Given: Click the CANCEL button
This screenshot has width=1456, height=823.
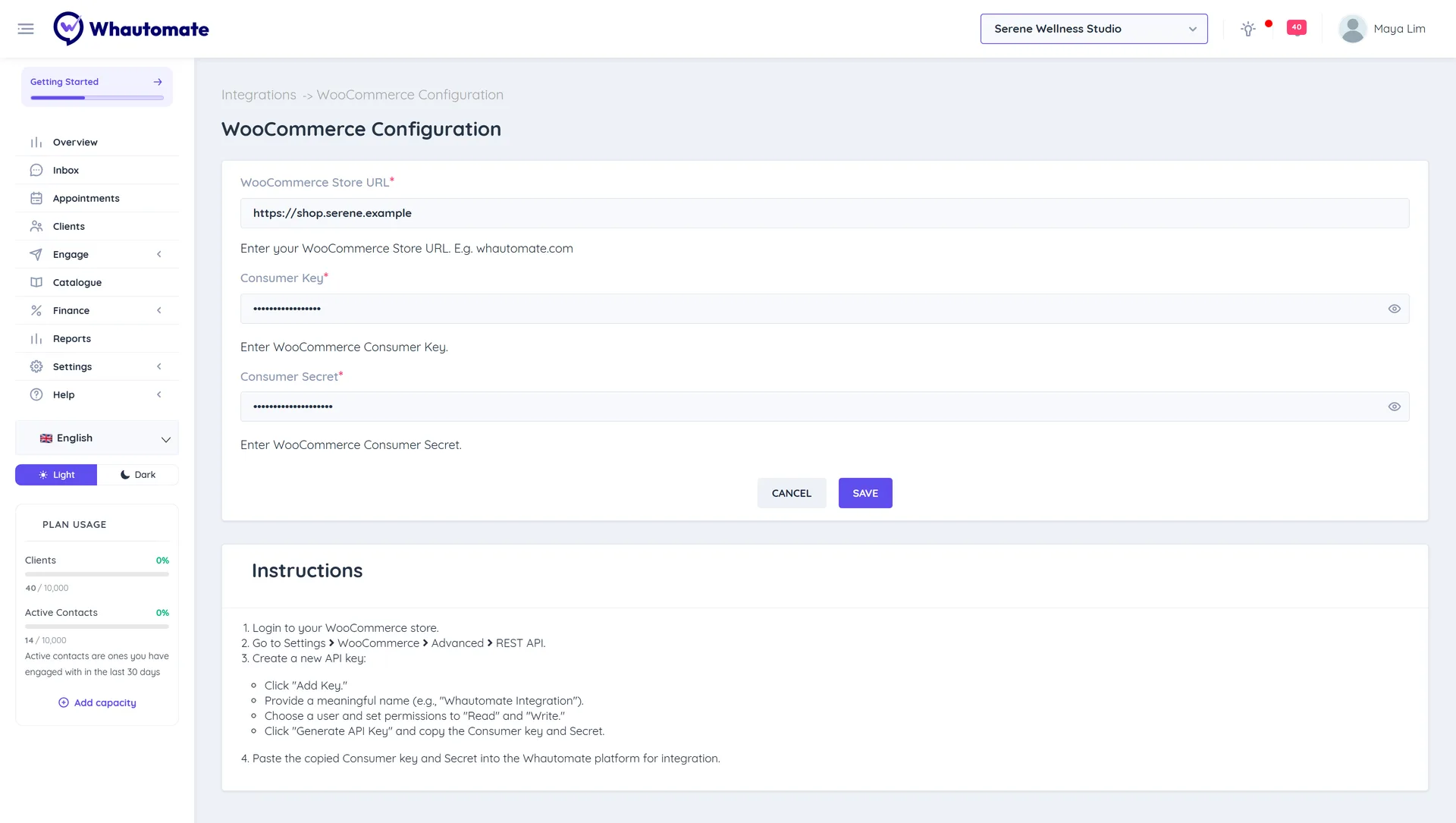Looking at the screenshot, I should (x=792, y=493).
